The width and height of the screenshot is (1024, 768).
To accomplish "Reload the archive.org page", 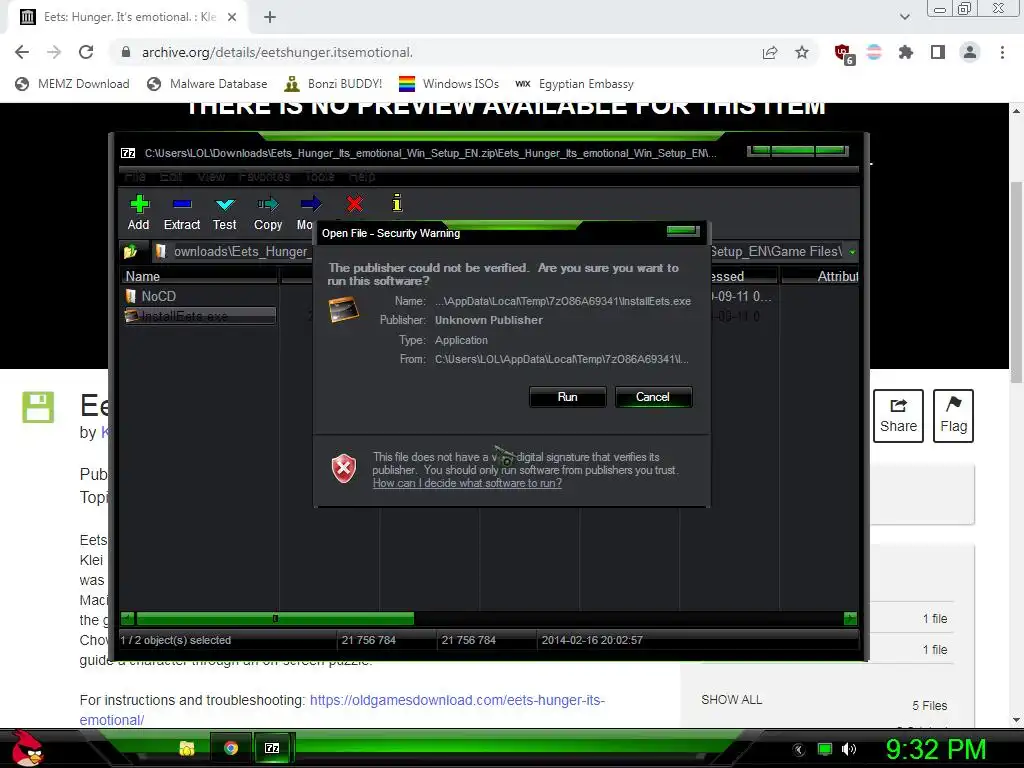I will (x=86, y=52).
